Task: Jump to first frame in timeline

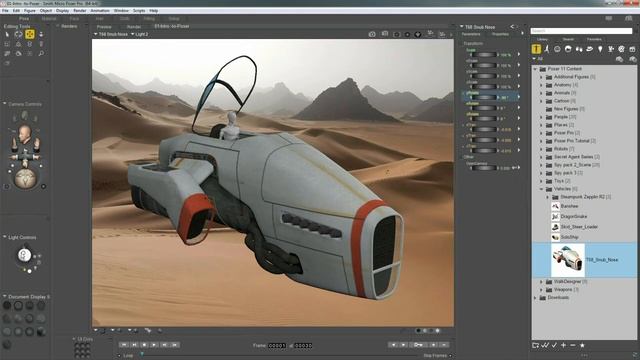Action: coord(124,345)
